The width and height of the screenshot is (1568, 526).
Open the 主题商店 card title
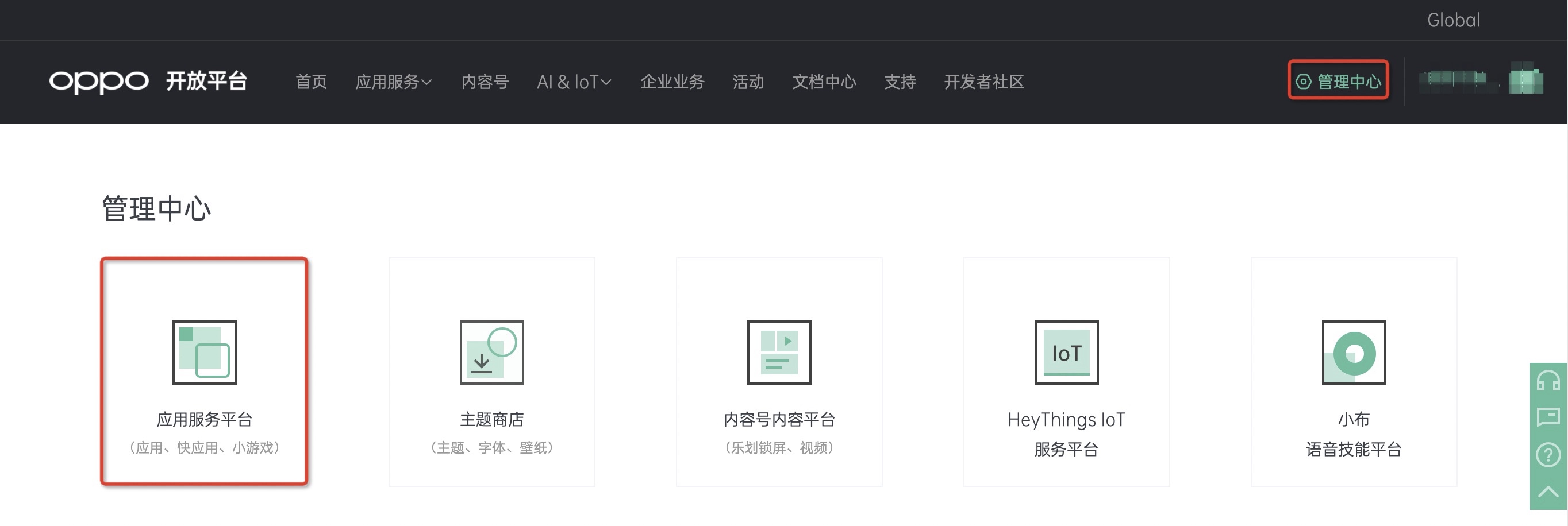tap(492, 419)
